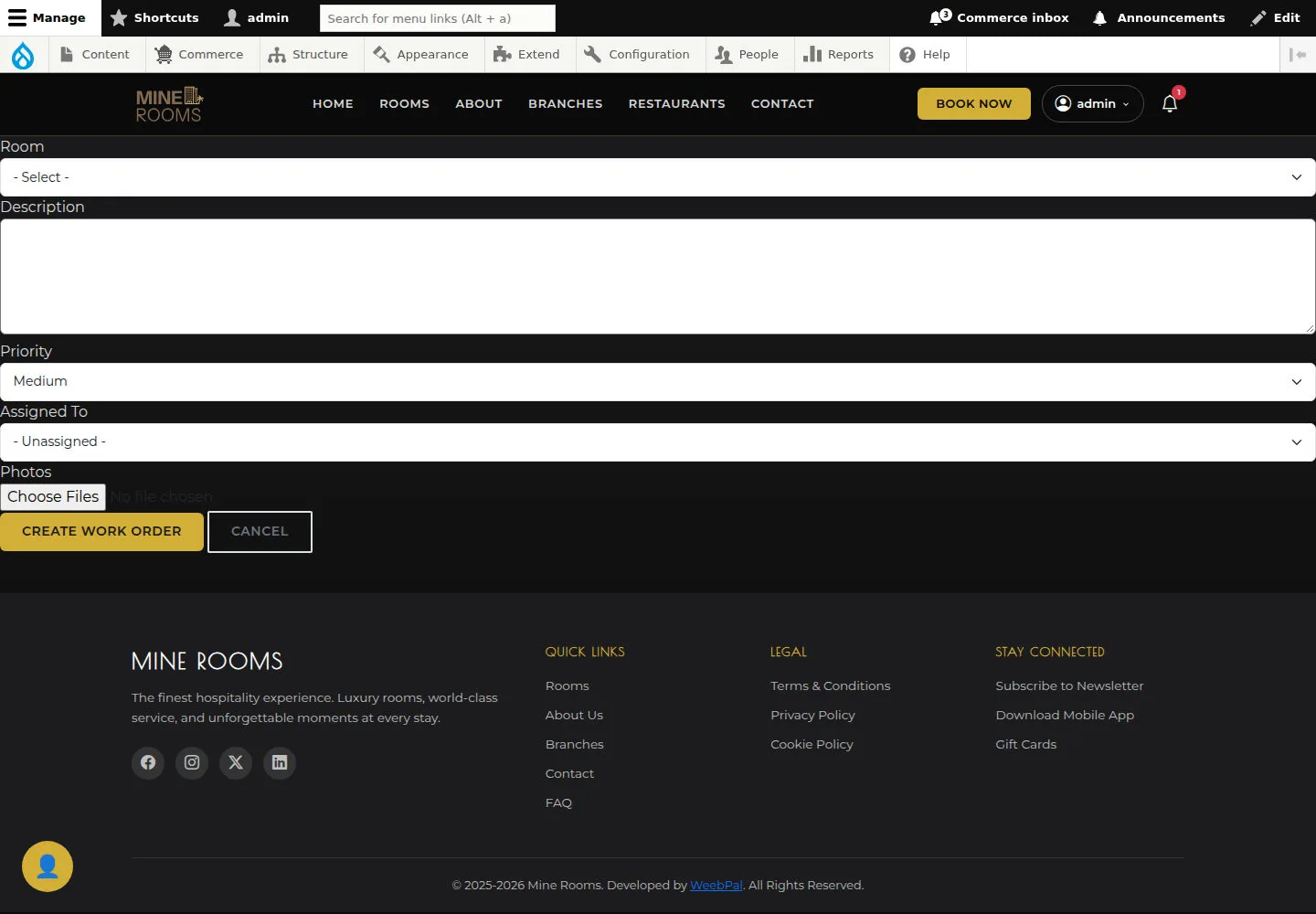
Task: Open the Announcements bell
Action: click(1159, 18)
